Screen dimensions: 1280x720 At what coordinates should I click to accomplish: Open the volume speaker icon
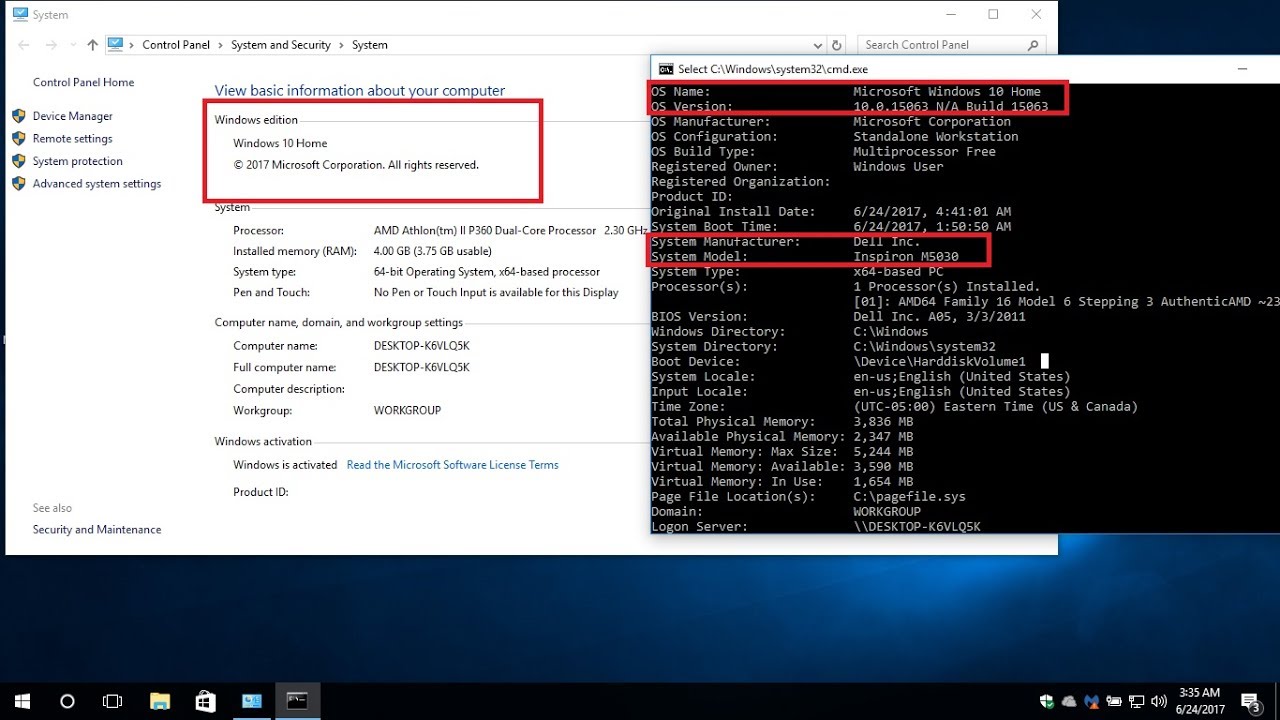(1160, 701)
